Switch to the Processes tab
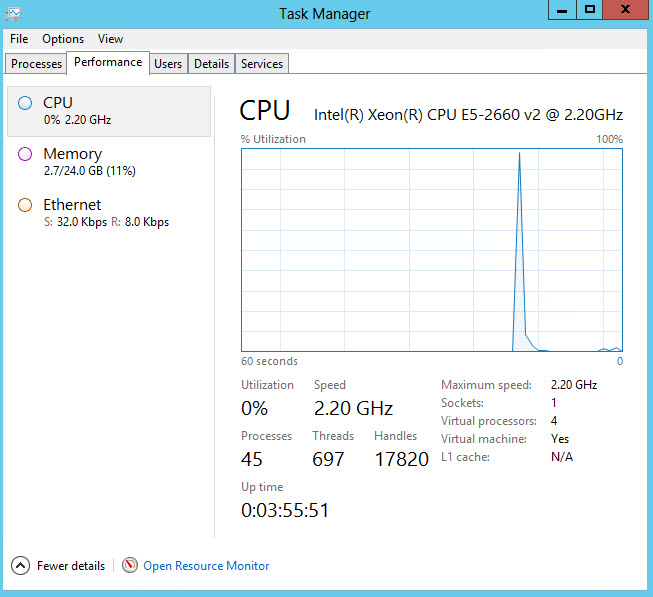This screenshot has width=653, height=597. 37,64
